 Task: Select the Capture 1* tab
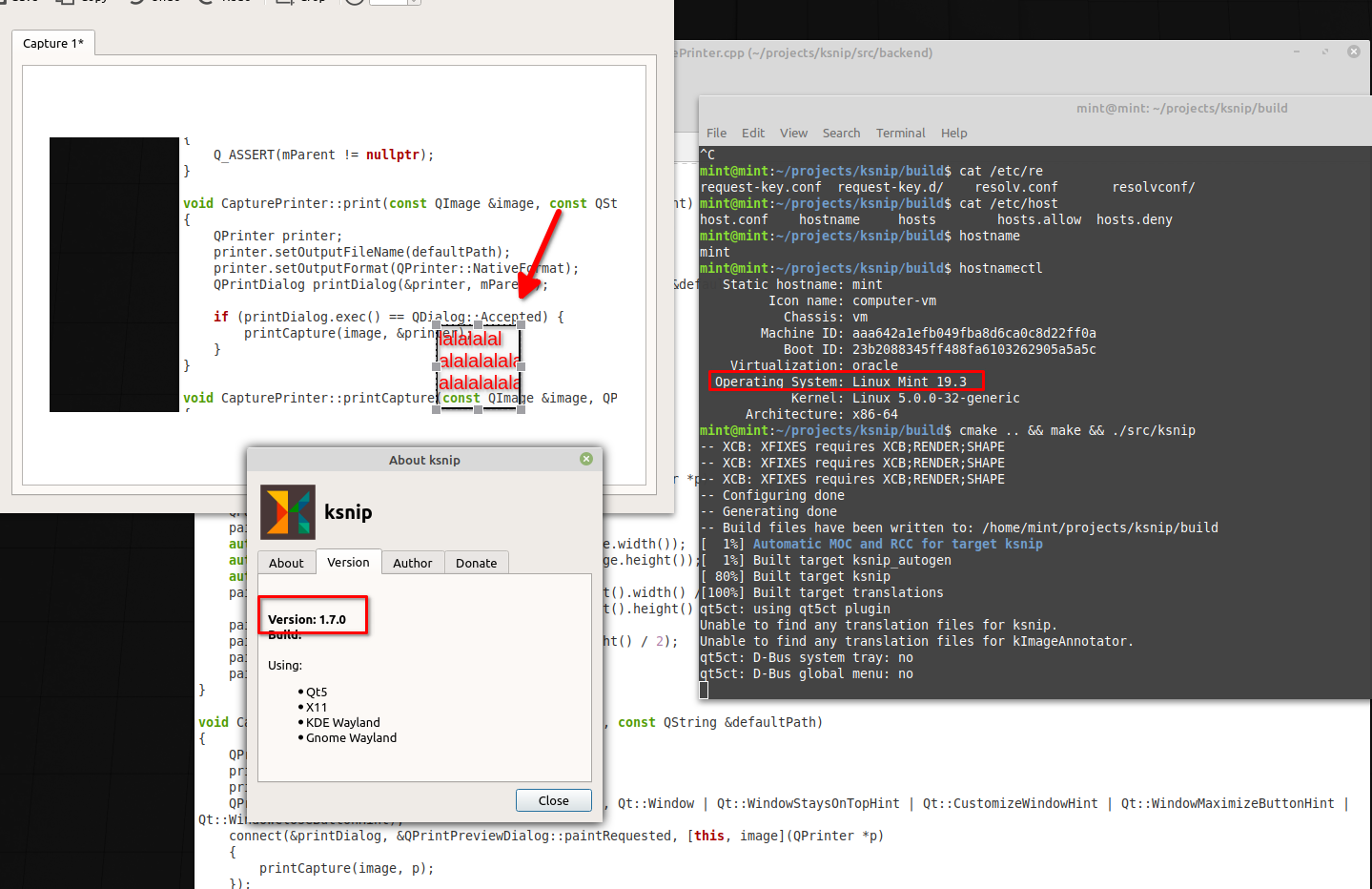pos(52,43)
